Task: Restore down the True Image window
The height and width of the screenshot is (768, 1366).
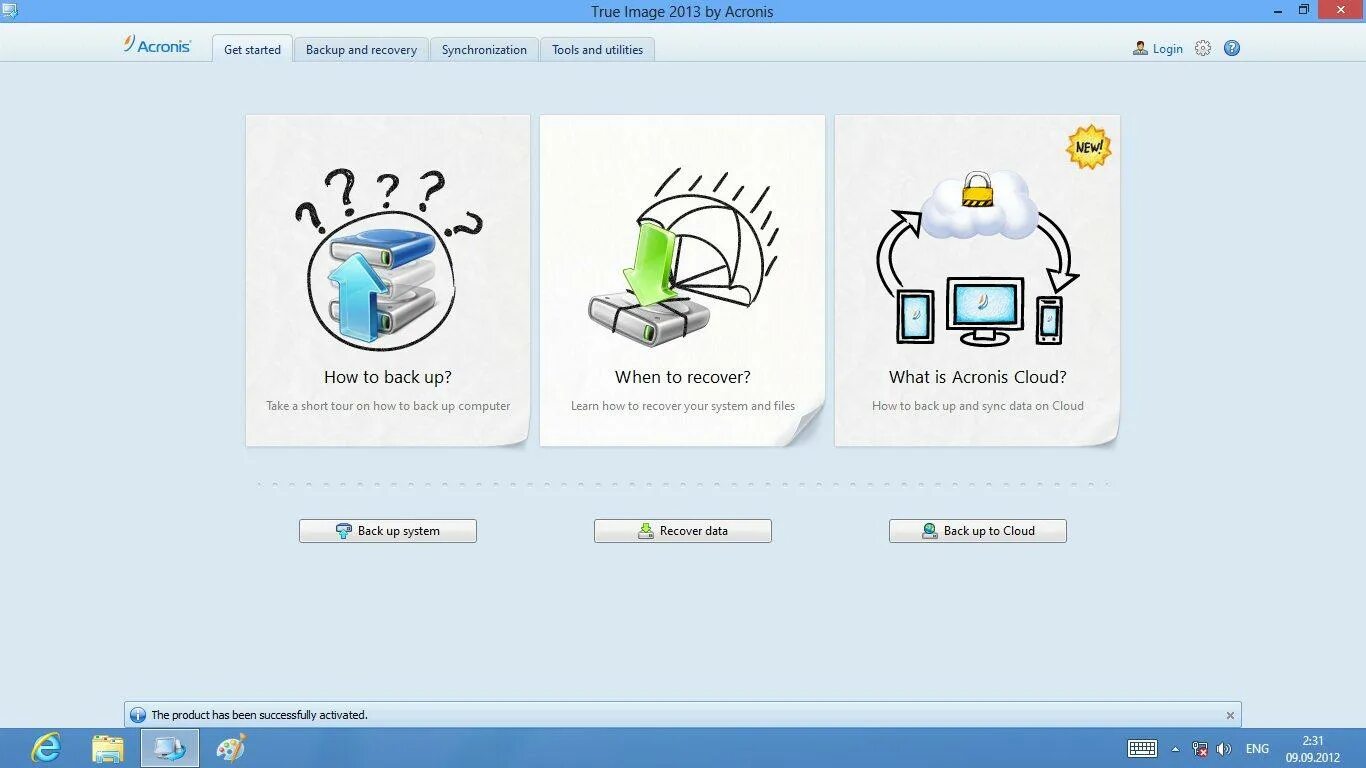Action: pyautogui.click(x=1304, y=10)
